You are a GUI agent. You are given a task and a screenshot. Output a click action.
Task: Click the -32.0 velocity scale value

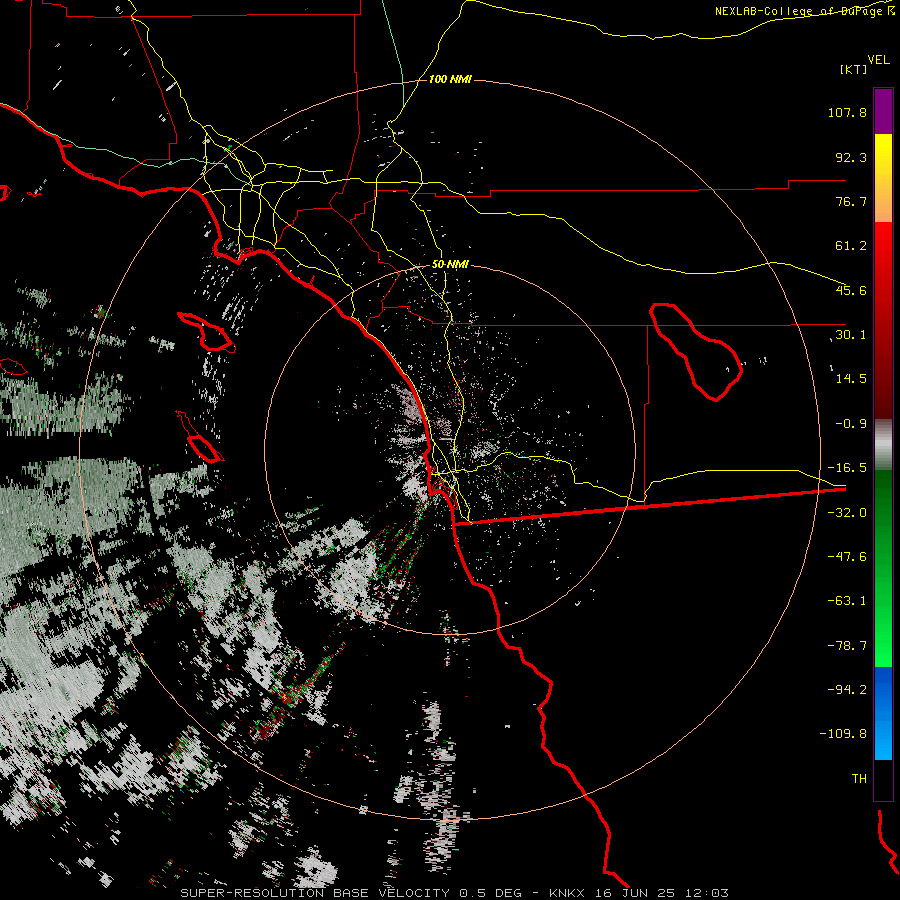847,513
